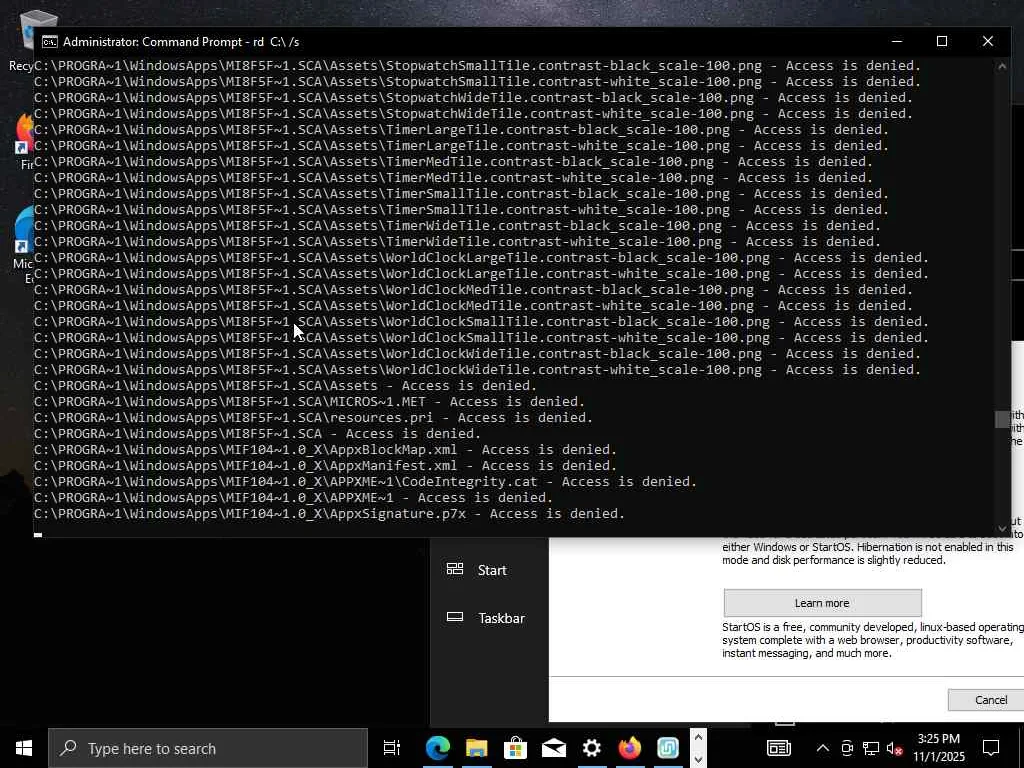The height and width of the screenshot is (768, 1024).
Task: Open the network tray icon
Action: pyautogui.click(x=871, y=748)
